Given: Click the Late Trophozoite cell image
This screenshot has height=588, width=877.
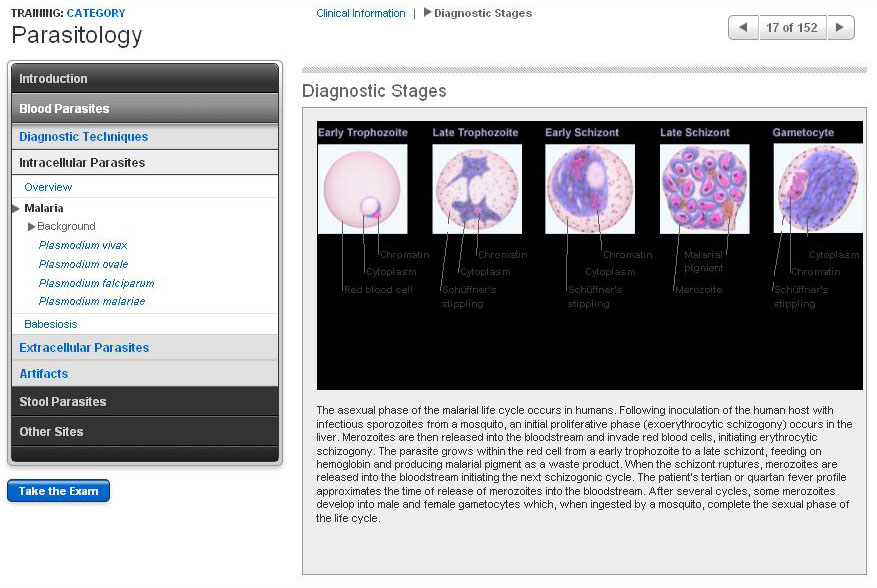Looking at the screenshot, I should (x=476, y=189).
